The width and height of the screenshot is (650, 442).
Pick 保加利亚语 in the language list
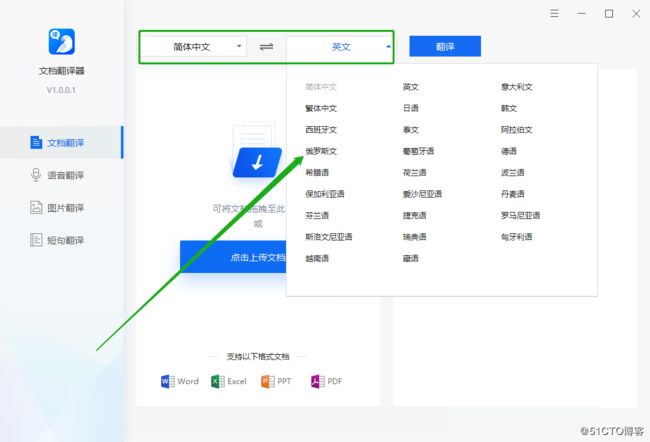coord(325,194)
